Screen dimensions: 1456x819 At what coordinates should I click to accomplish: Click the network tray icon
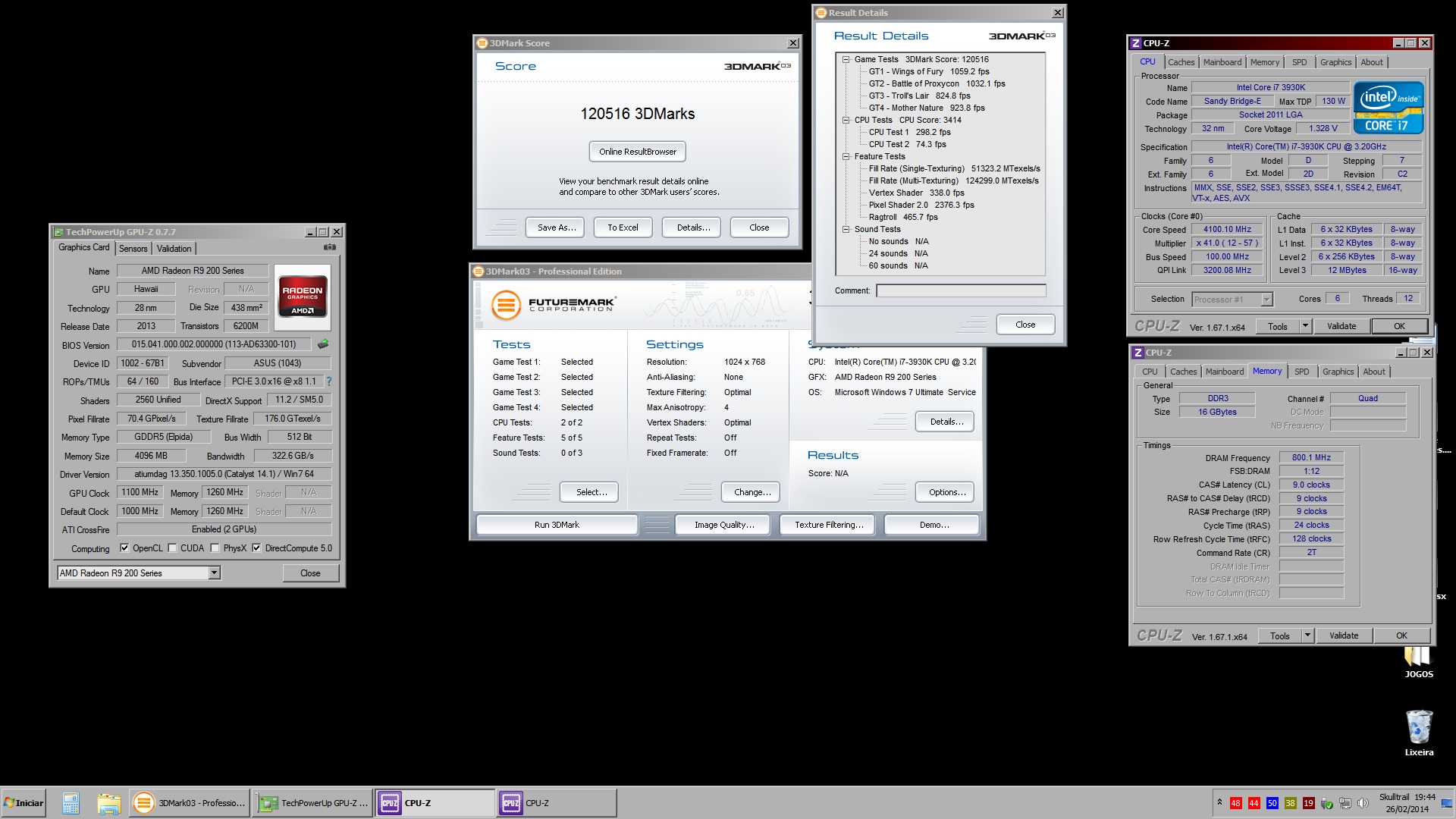pyautogui.click(x=1345, y=803)
